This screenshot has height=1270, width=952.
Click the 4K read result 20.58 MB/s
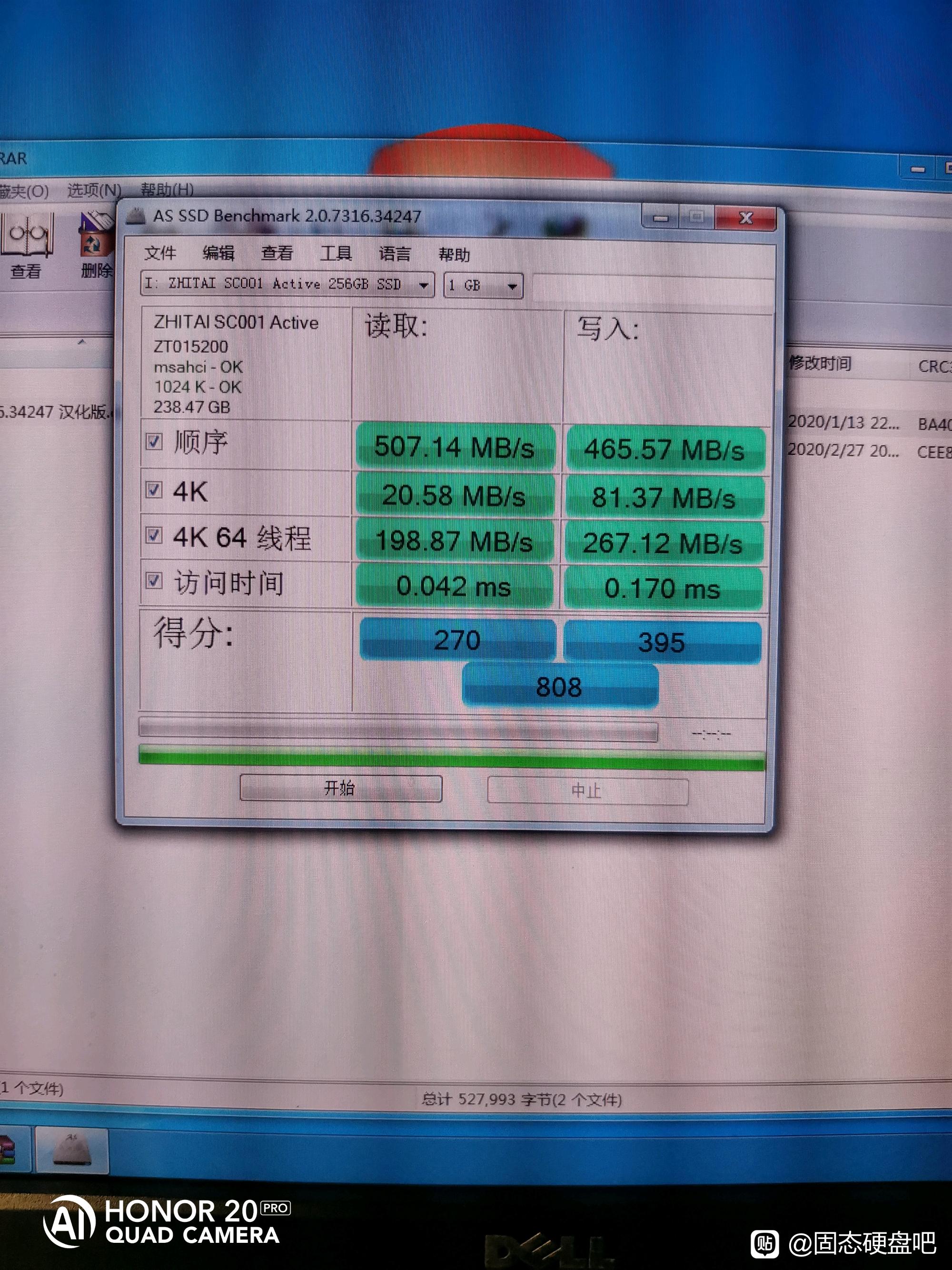coord(455,495)
